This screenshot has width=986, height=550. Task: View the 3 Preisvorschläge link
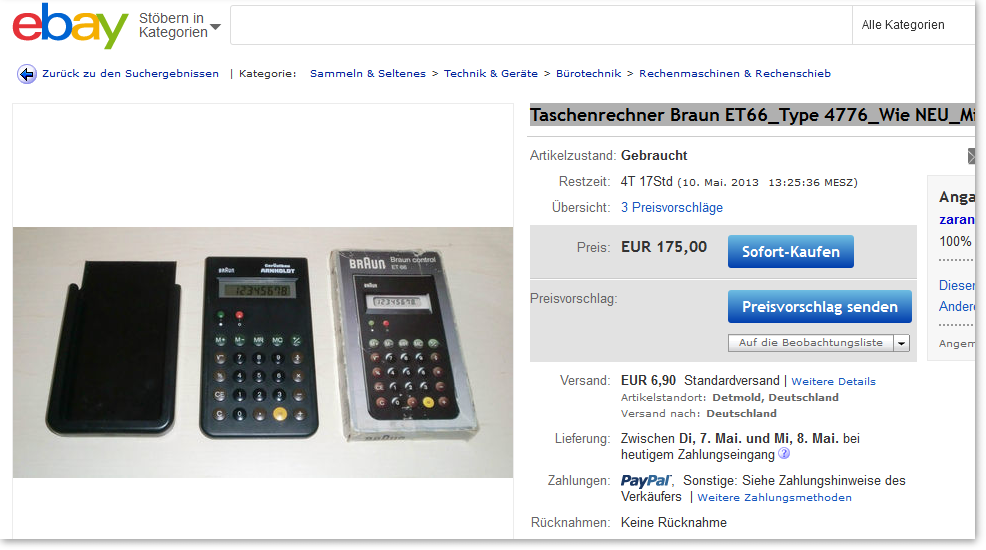tap(672, 207)
